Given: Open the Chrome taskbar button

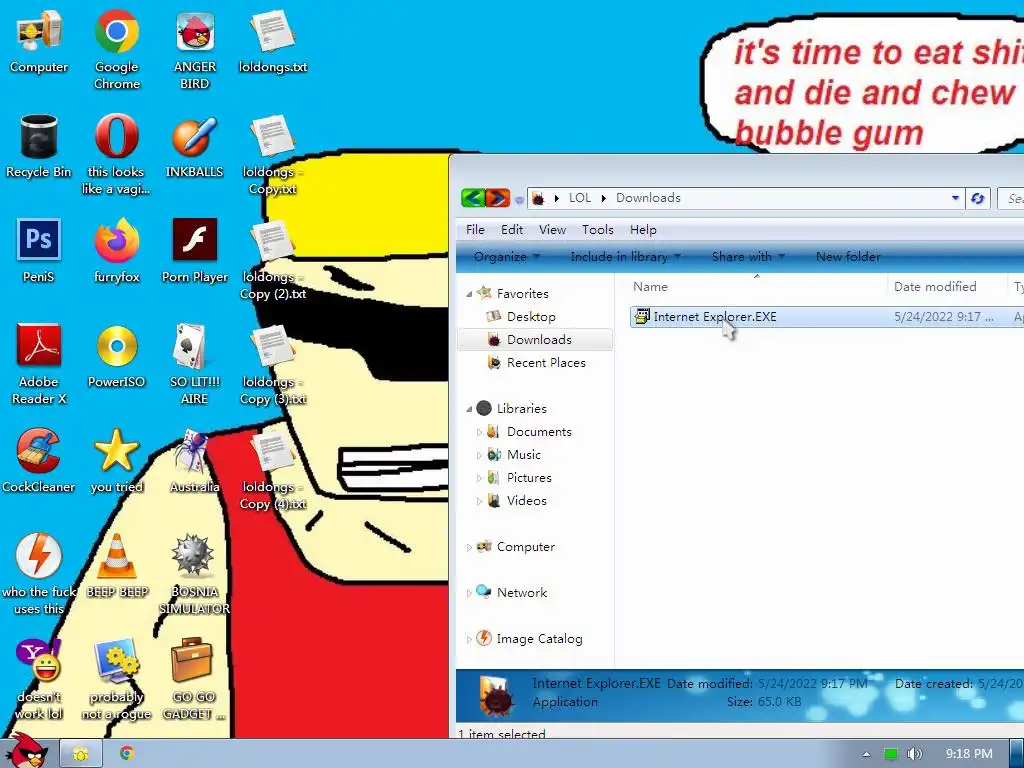Looking at the screenshot, I should pos(127,754).
